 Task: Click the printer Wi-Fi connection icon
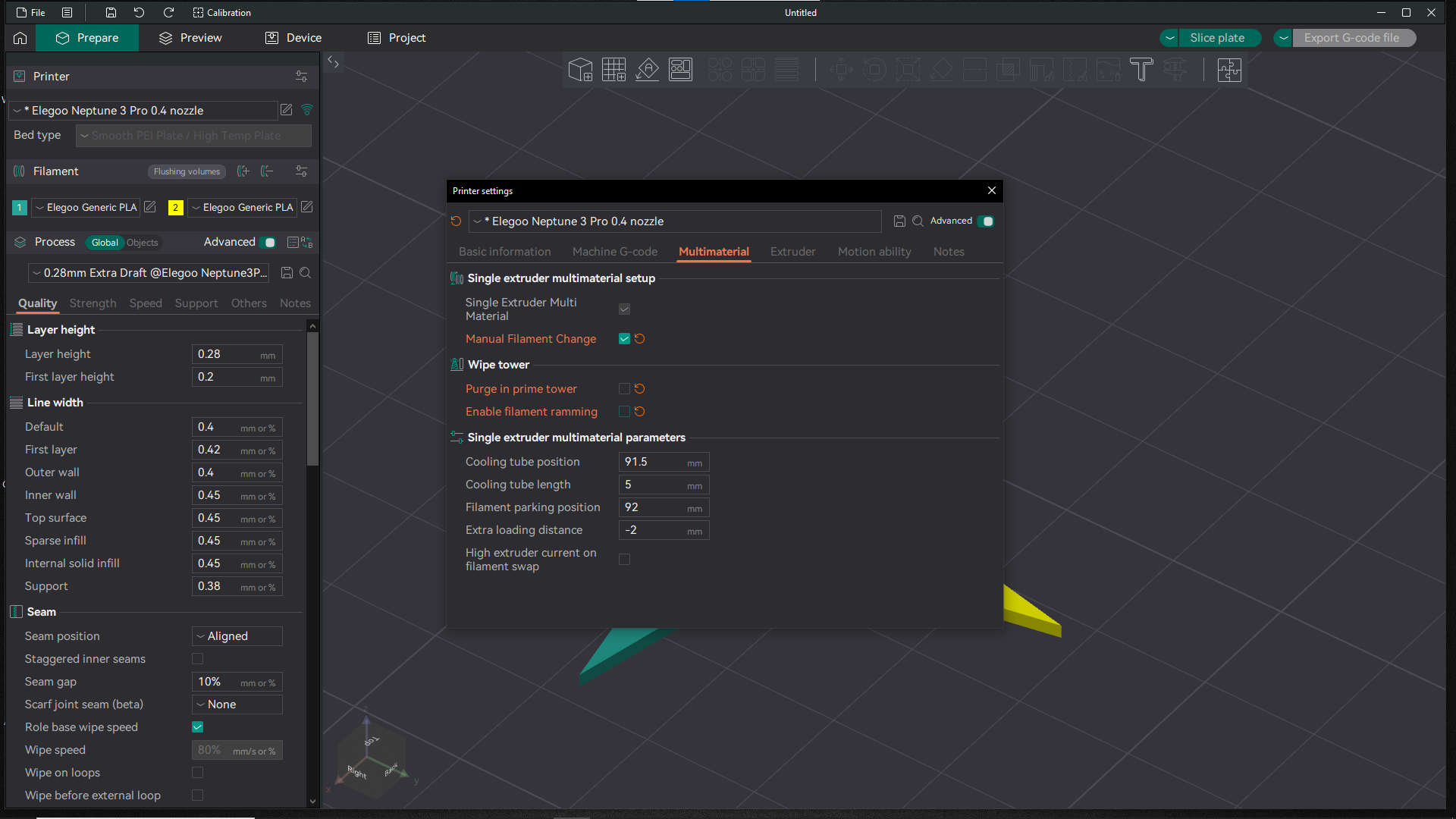coord(307,110)
